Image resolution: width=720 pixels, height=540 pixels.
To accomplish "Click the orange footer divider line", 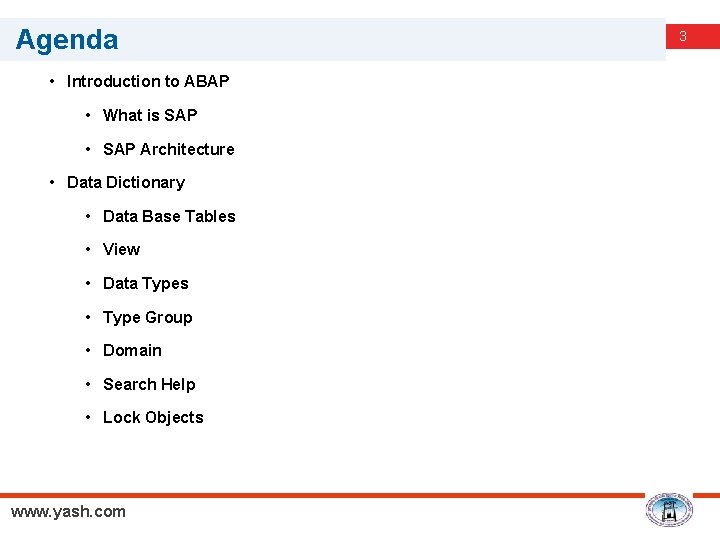I will 320,494.
